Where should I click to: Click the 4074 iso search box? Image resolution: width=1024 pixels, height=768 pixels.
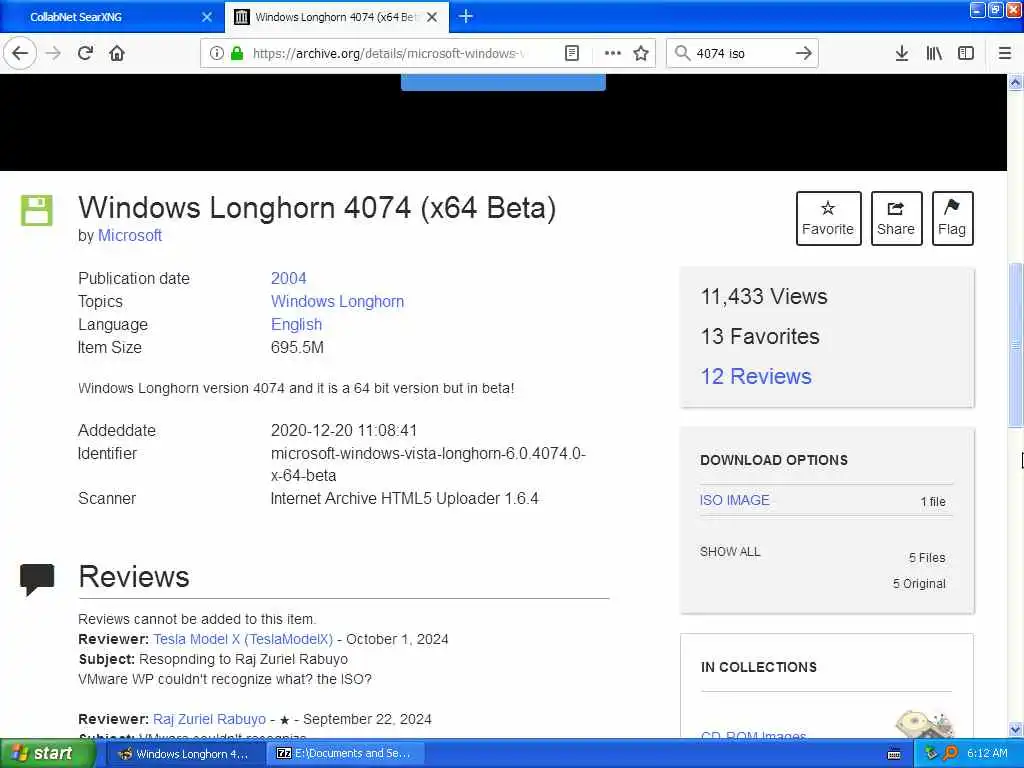741,53
